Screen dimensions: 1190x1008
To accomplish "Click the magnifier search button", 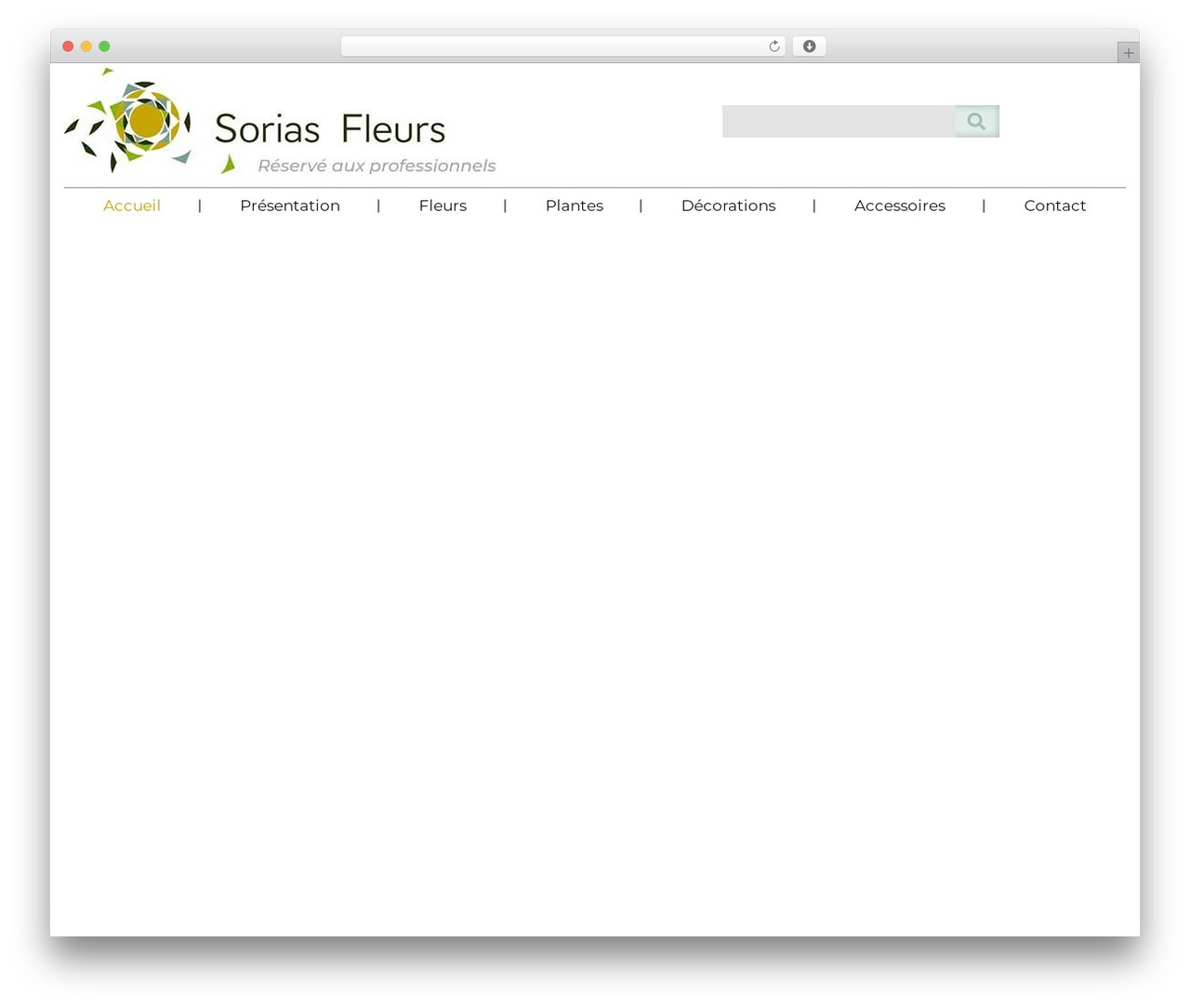I will coord(977,121).
